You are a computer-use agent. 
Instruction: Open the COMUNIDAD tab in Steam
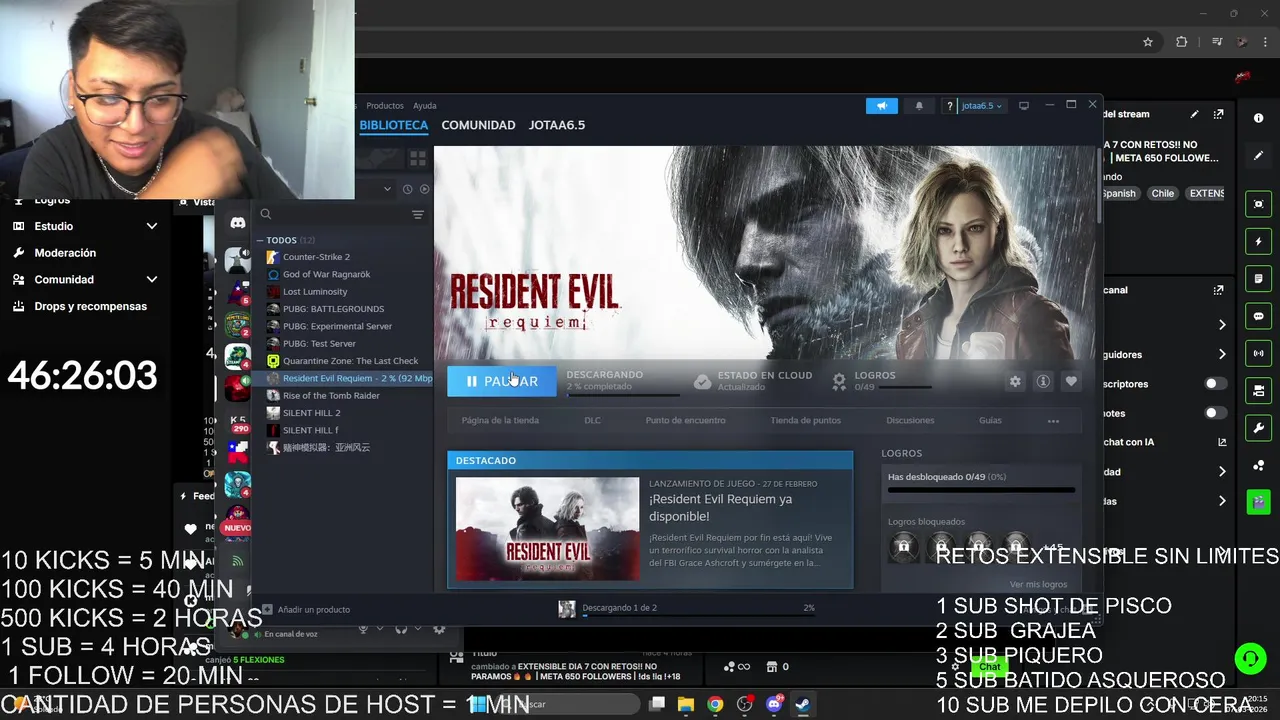click(x=478, y=125)
